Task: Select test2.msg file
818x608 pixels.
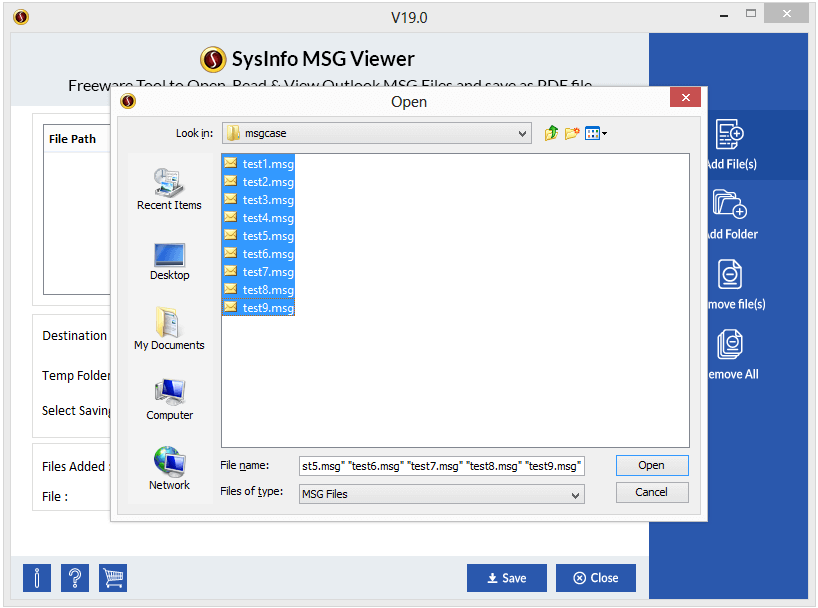Action: coord(259,182)
